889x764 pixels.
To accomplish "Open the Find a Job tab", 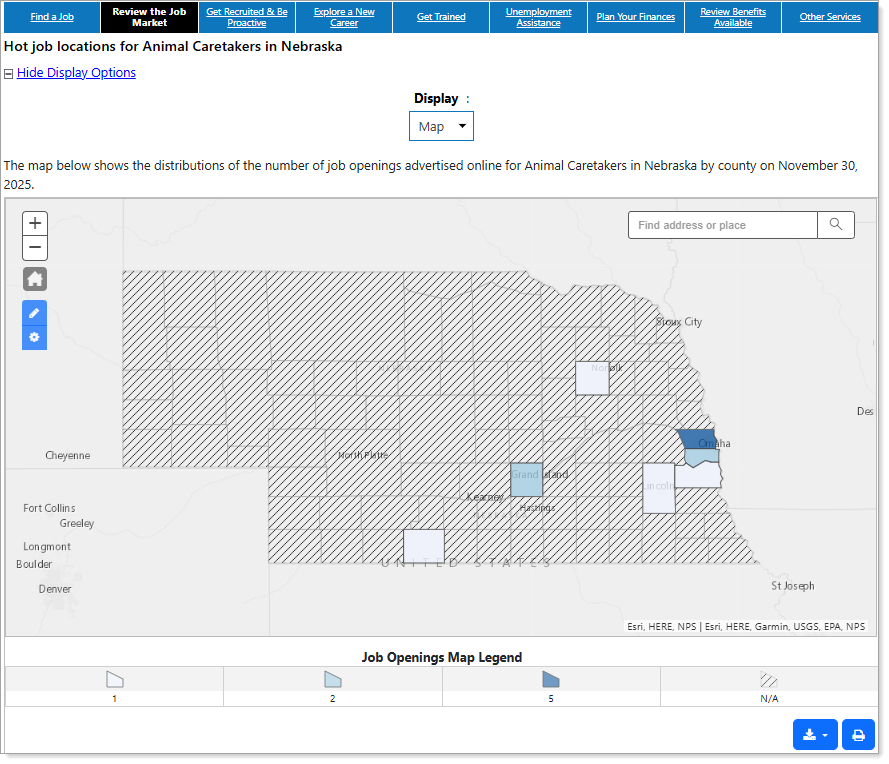I will [51, 17].
